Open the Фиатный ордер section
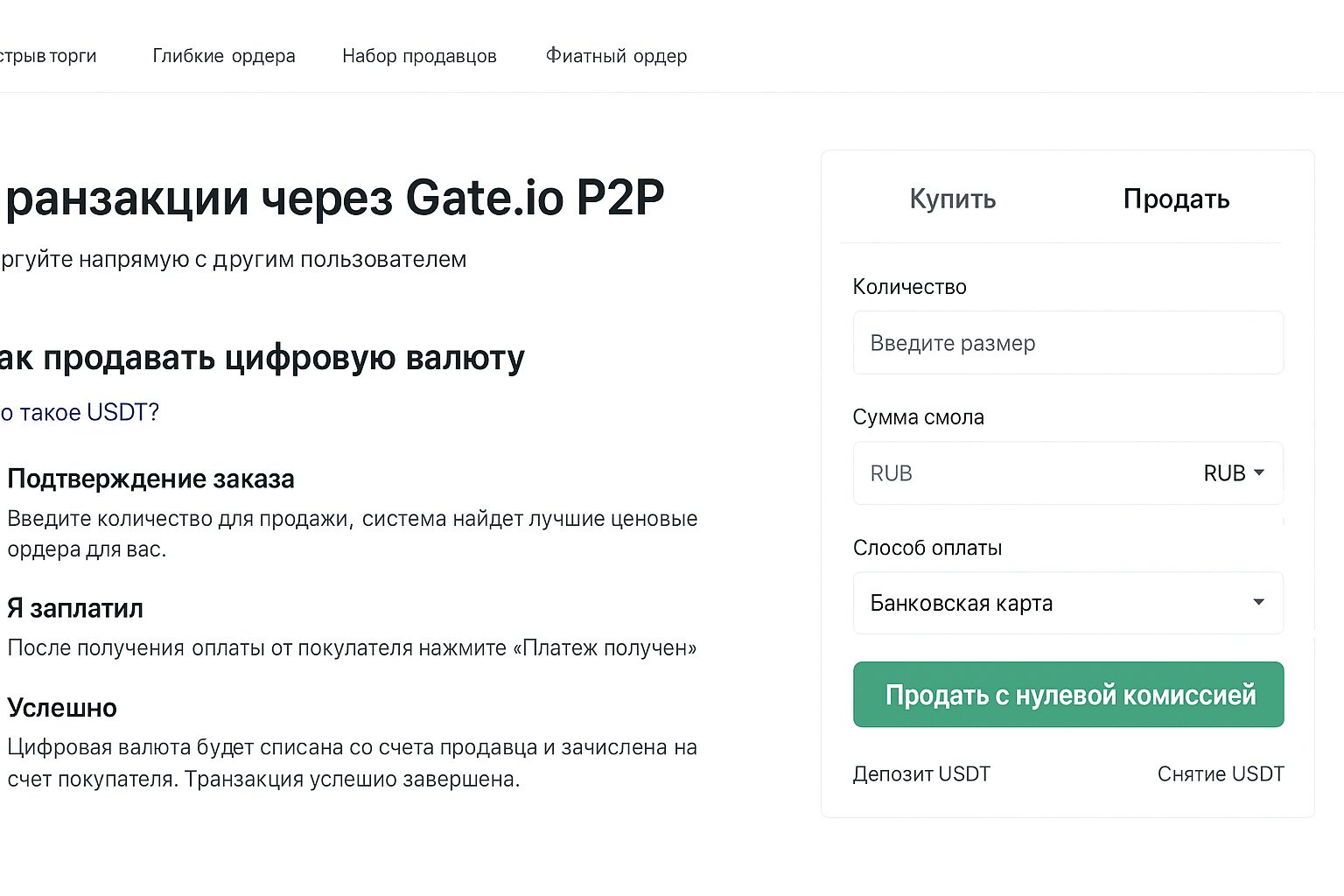This screenshot has width=1344, height=896. click(616, 55)
